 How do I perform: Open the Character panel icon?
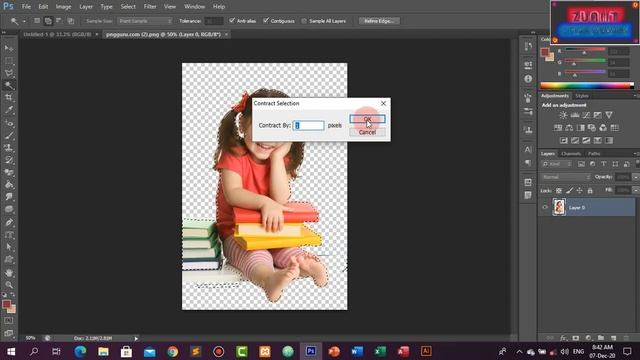point(528,149)
